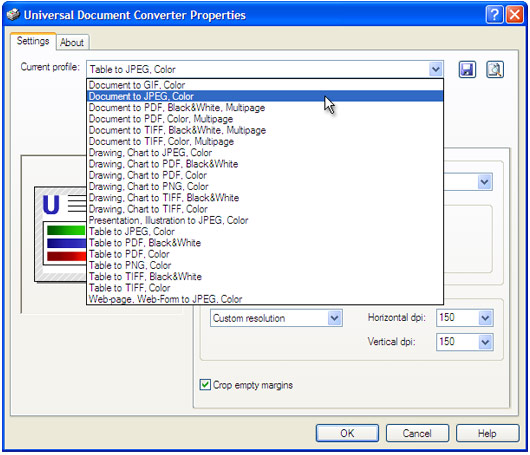Click the page preview thumbnail
Viewport: 530px width, 455px height.
coord(61,234)
